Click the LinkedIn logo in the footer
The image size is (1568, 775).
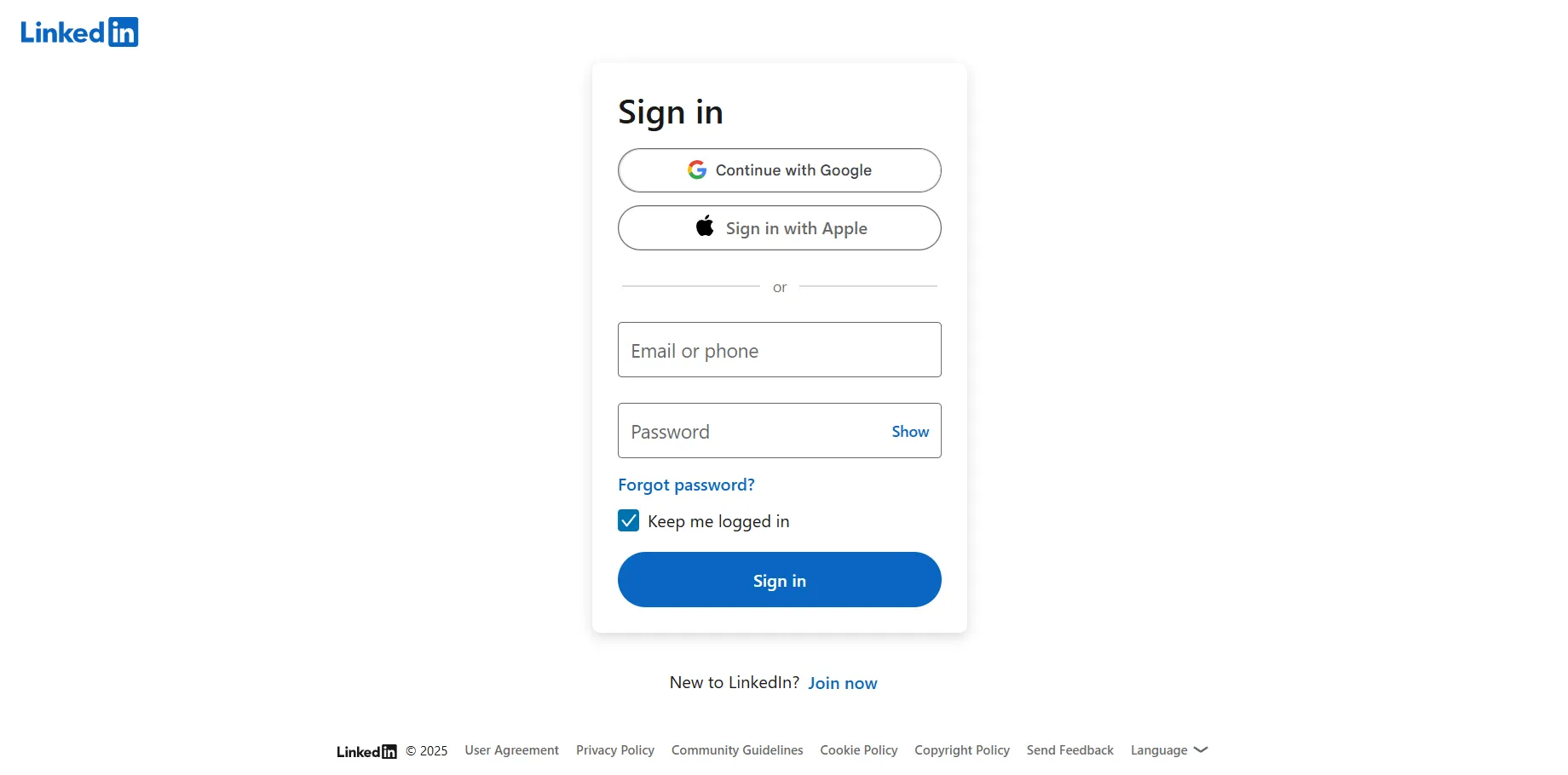tap(366, 751)
